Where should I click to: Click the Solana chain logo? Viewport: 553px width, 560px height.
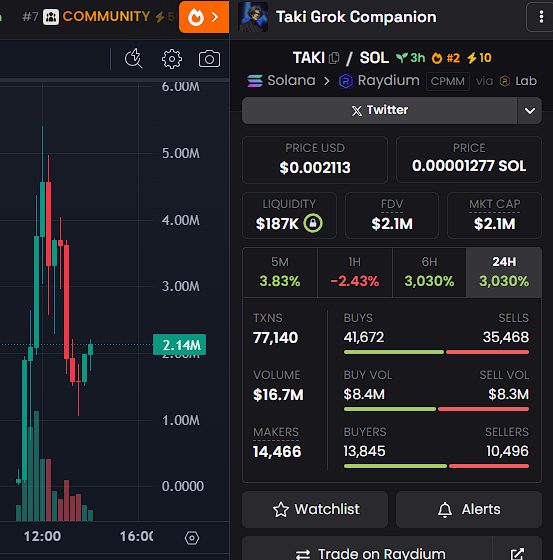pyautogui.click(x=255, y=81)
